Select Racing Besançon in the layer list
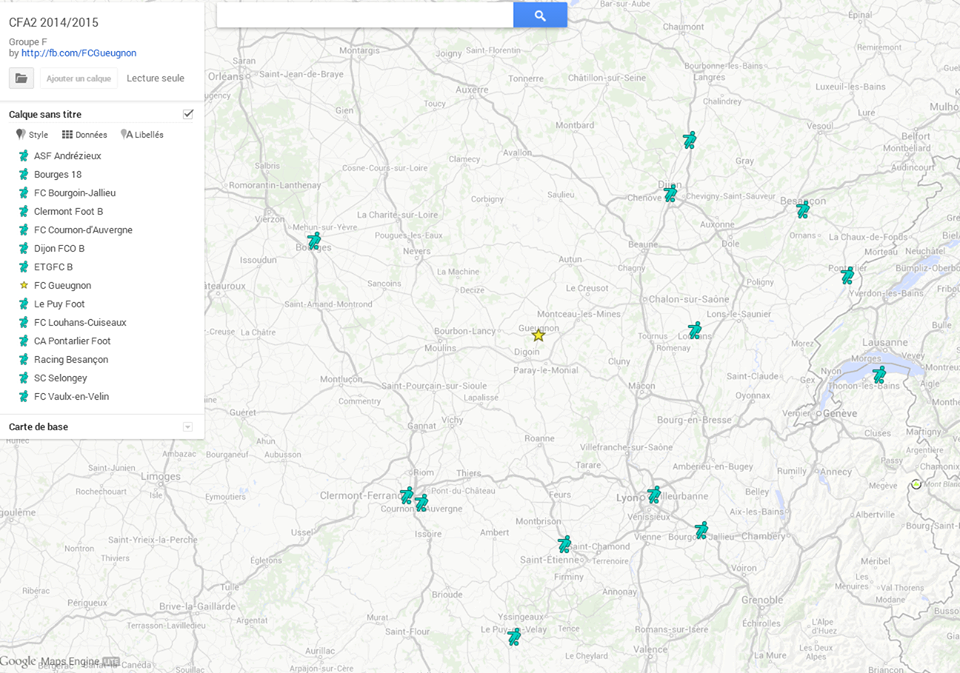Screen dimensions: 960x673 pos(70,360)
